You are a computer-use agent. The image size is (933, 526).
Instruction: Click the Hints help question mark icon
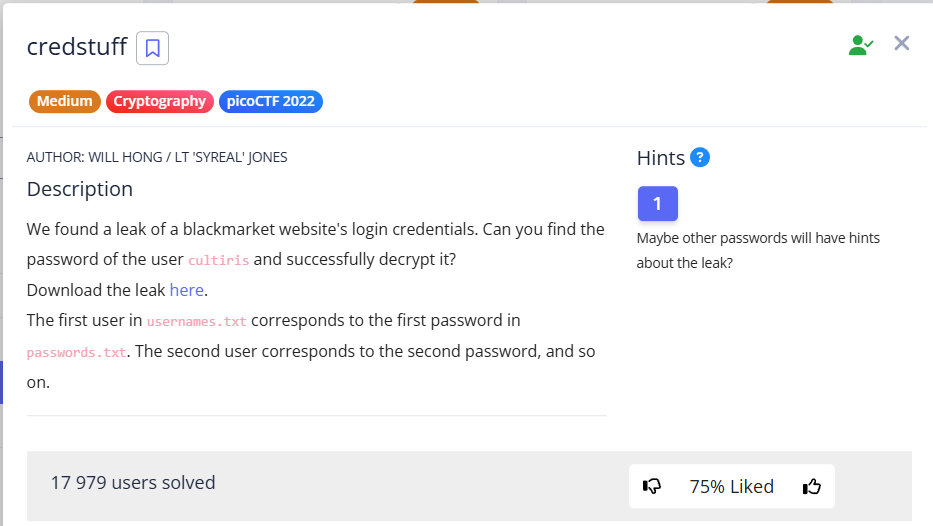point(700,157)
